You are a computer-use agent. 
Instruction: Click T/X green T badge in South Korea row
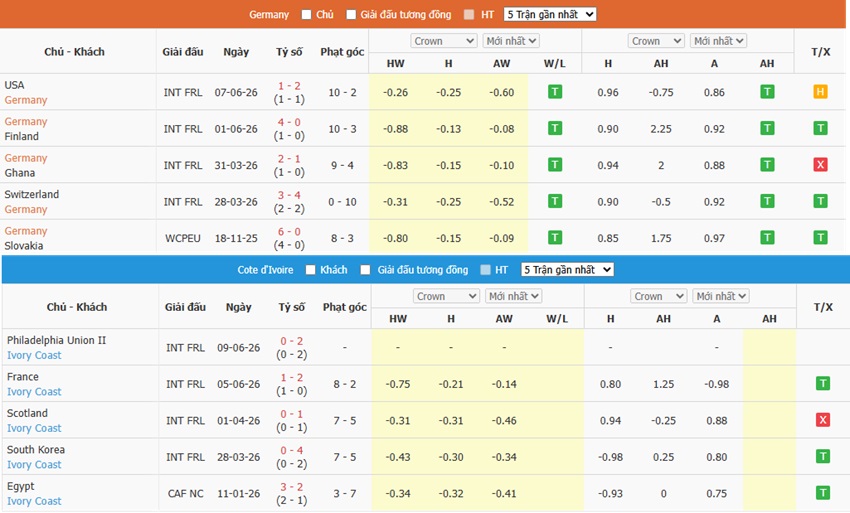point(823,457)
